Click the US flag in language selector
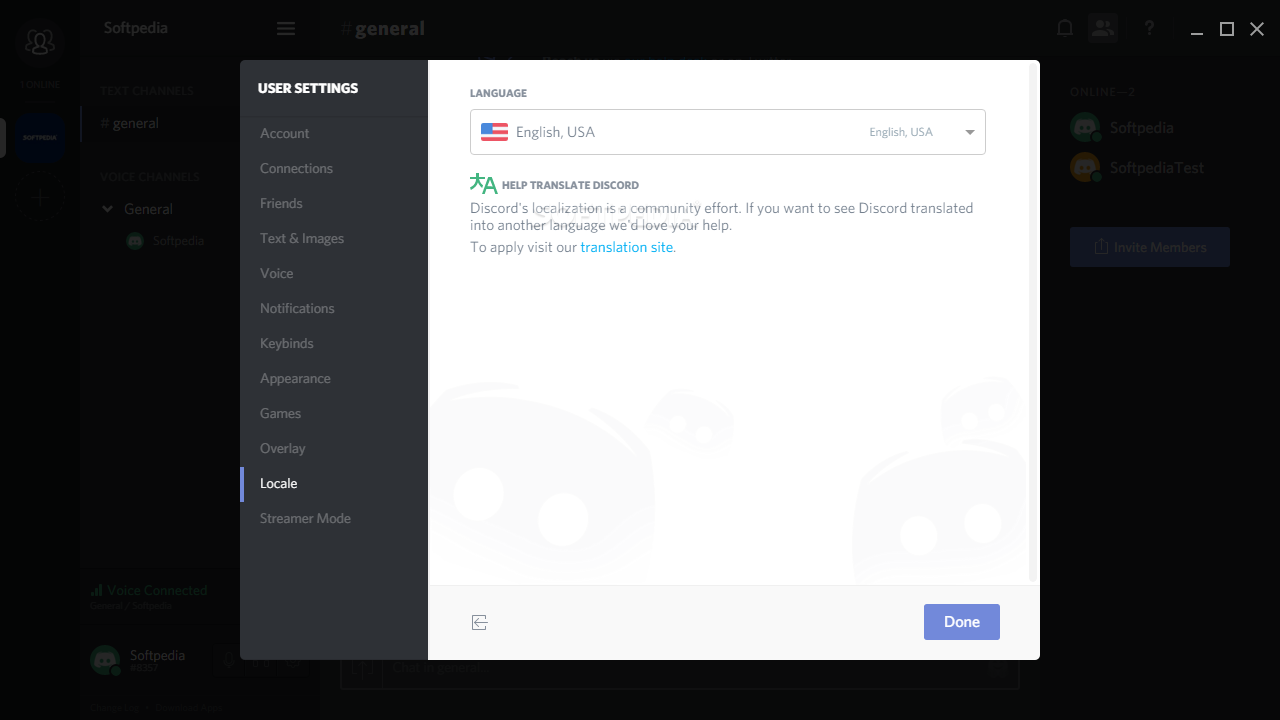This screenshot has width=1280, height=720. pos(494,132)
